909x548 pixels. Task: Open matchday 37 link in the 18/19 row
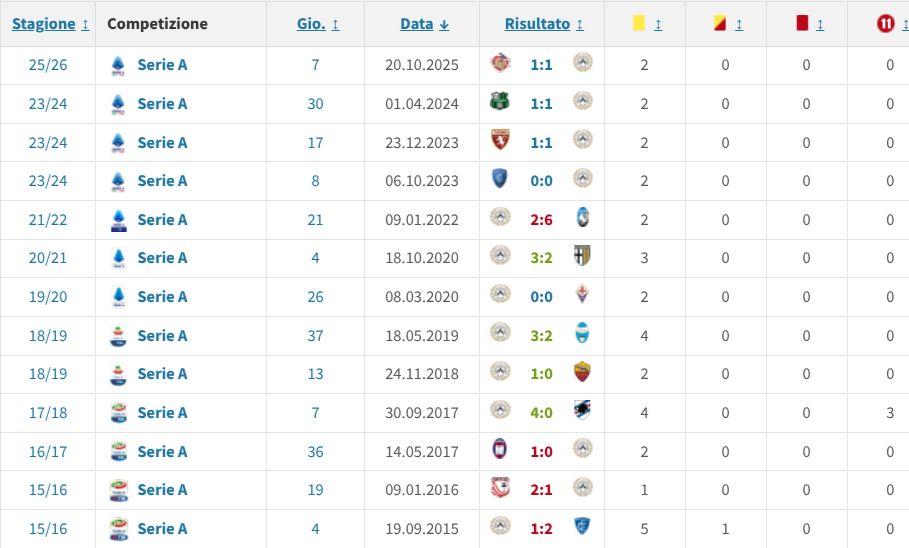(x=315, y=335)
